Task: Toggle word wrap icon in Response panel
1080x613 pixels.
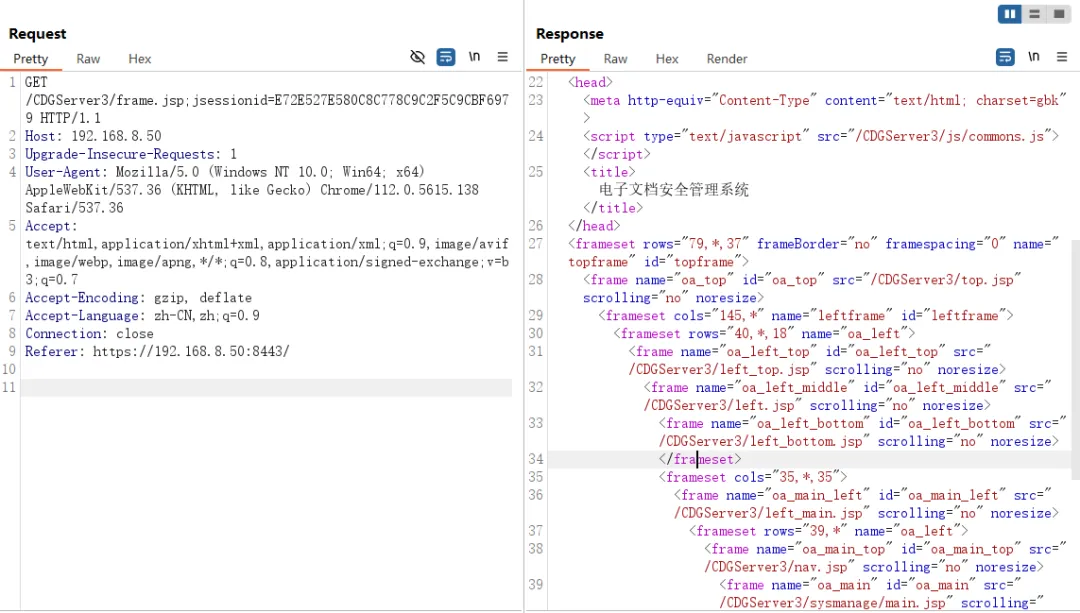Action: pyautogui.click(x=1006, y=57)
